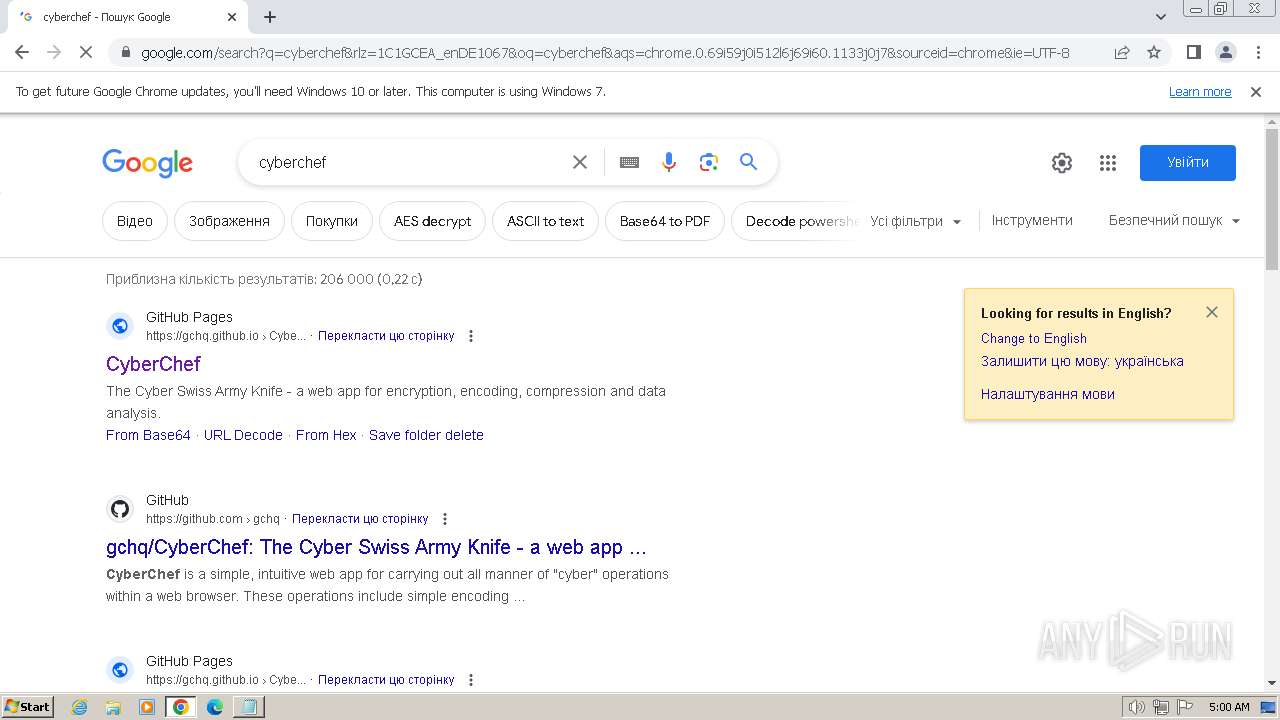The height and width of the screenshot is (720, 1280).
Task: Open 'gchq/CyberChef: The Cyber Swiss Army Knife' result
Action: pyautogui.click(x=376, y=547)
